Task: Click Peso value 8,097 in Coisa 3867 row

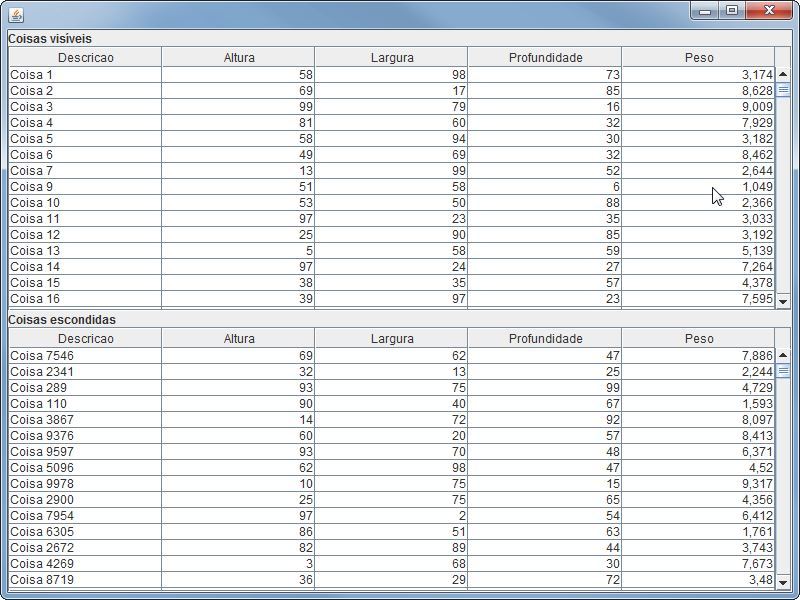Action: click(698, 419)
